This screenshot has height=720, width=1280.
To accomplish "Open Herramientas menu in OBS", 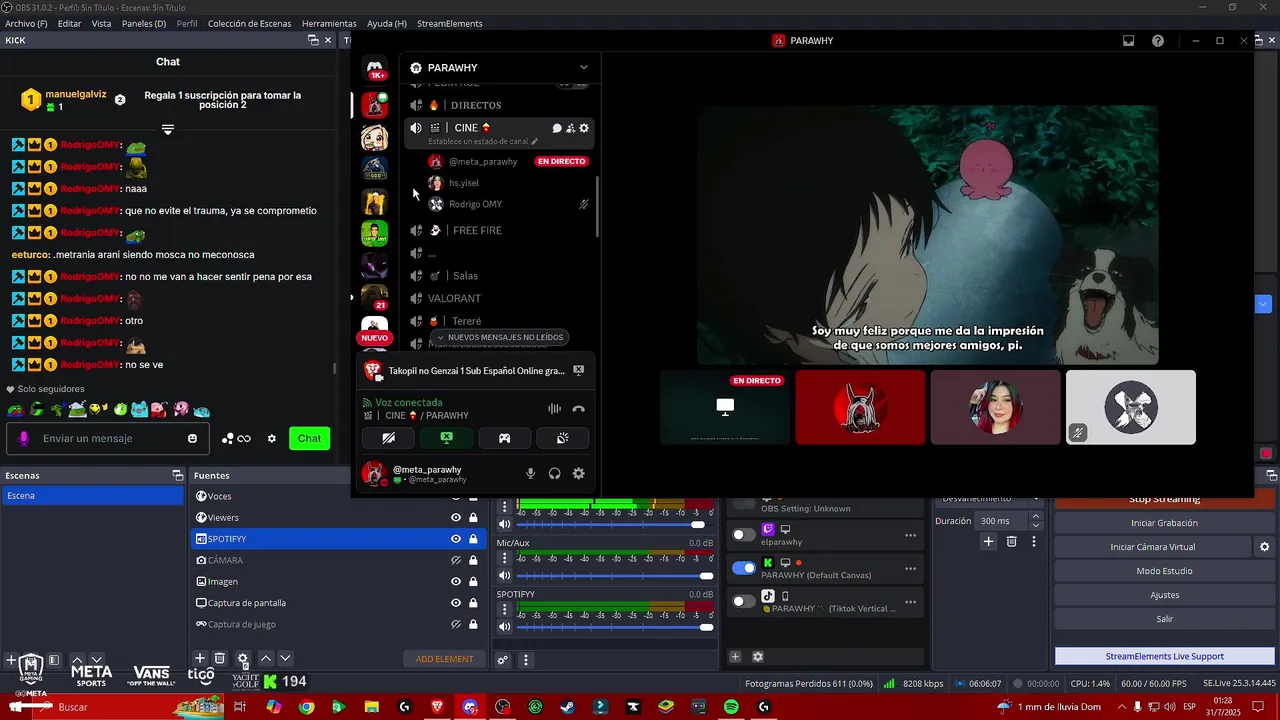I will click(329, 23).
